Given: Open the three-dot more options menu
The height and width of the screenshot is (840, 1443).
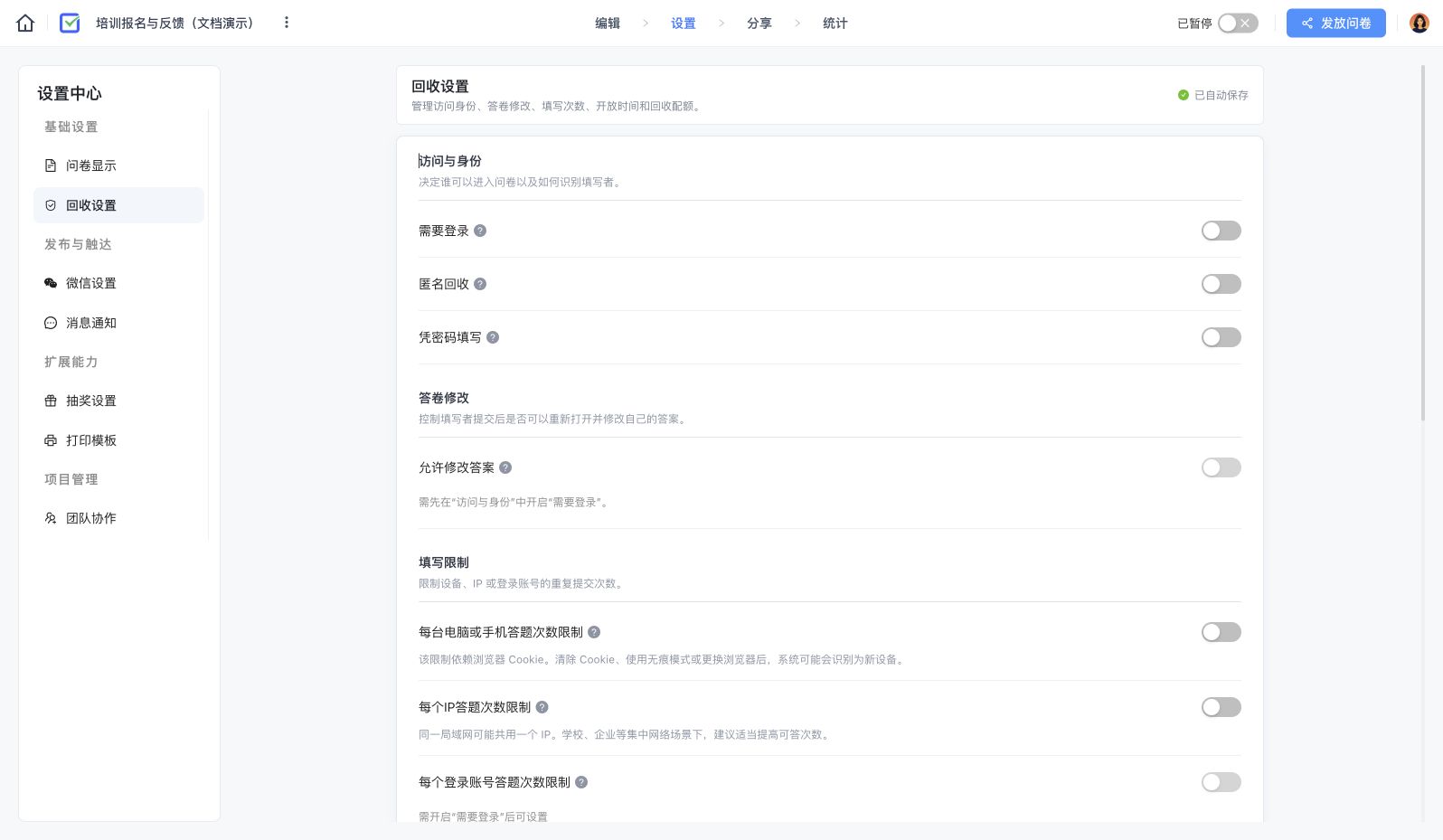Looking at the screenshot, I should coord(287,23).
